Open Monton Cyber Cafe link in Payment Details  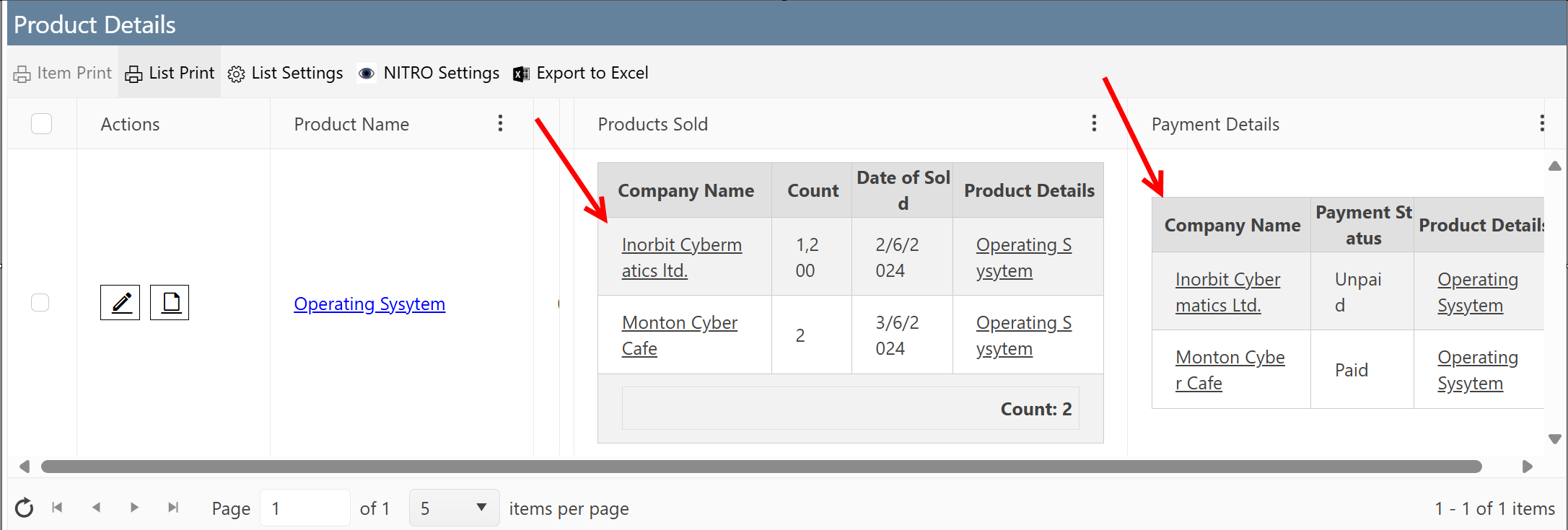(1230, 370)
